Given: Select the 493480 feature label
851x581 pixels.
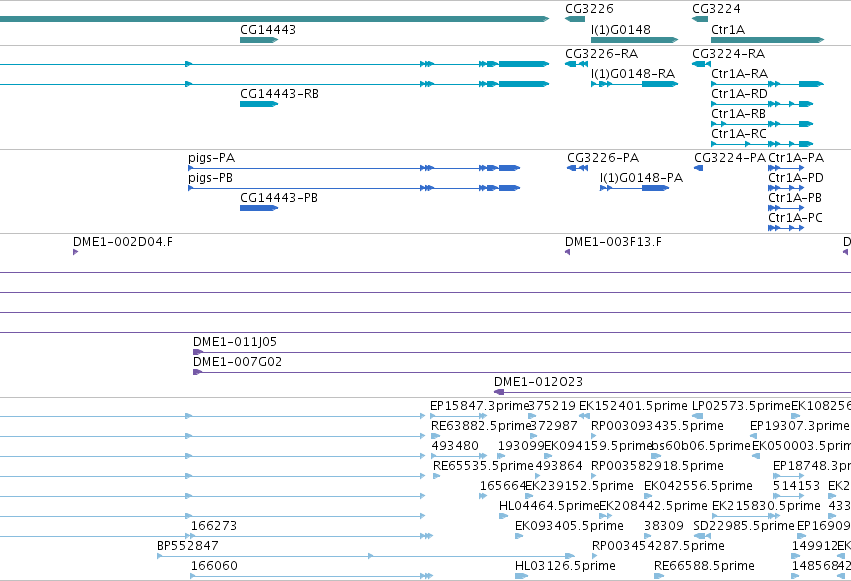Looking at the screenshot, I should click(x=455, y=446).
